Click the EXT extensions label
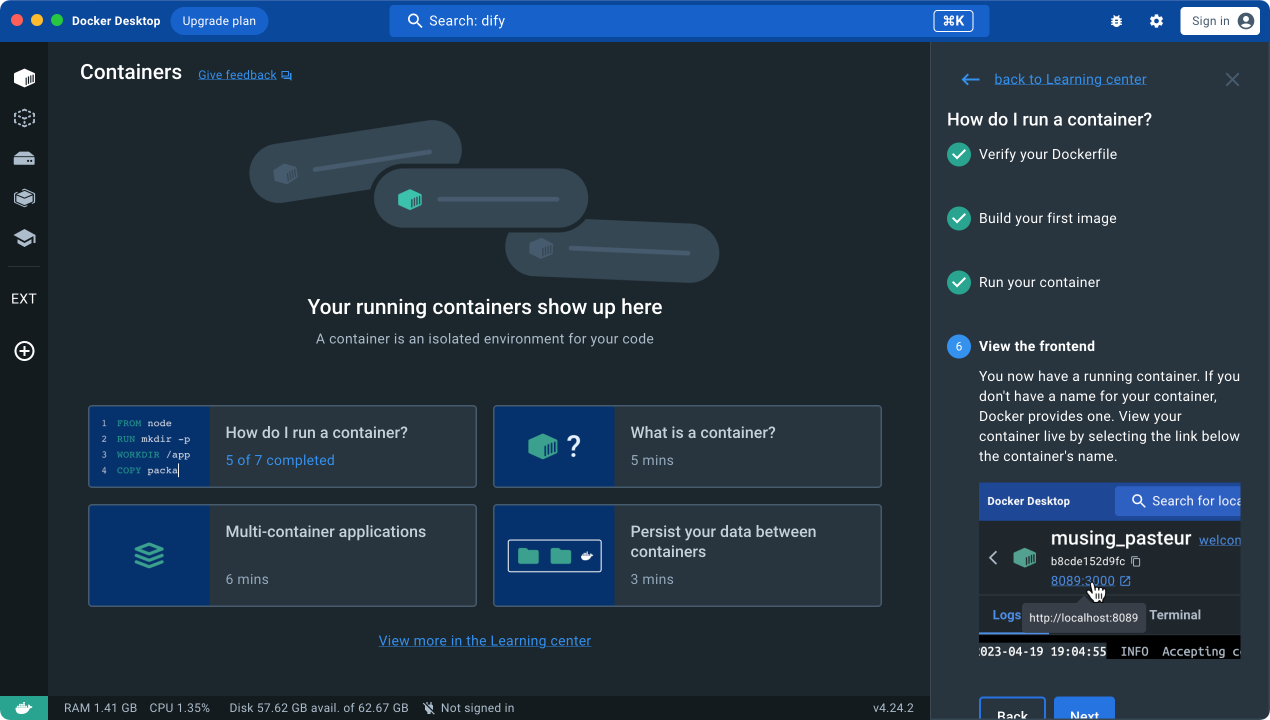The height and width of the screenshot is (720, 1270). [24, 299]
